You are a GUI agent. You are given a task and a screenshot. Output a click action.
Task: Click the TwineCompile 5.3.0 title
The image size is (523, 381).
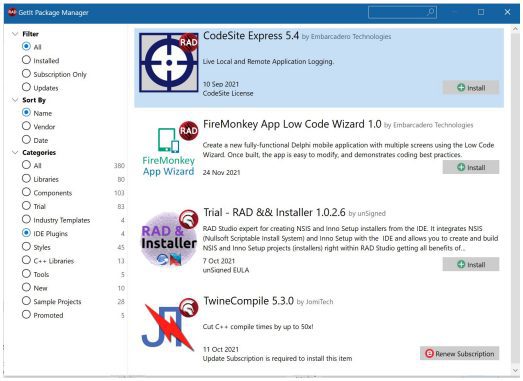[248, 301]
